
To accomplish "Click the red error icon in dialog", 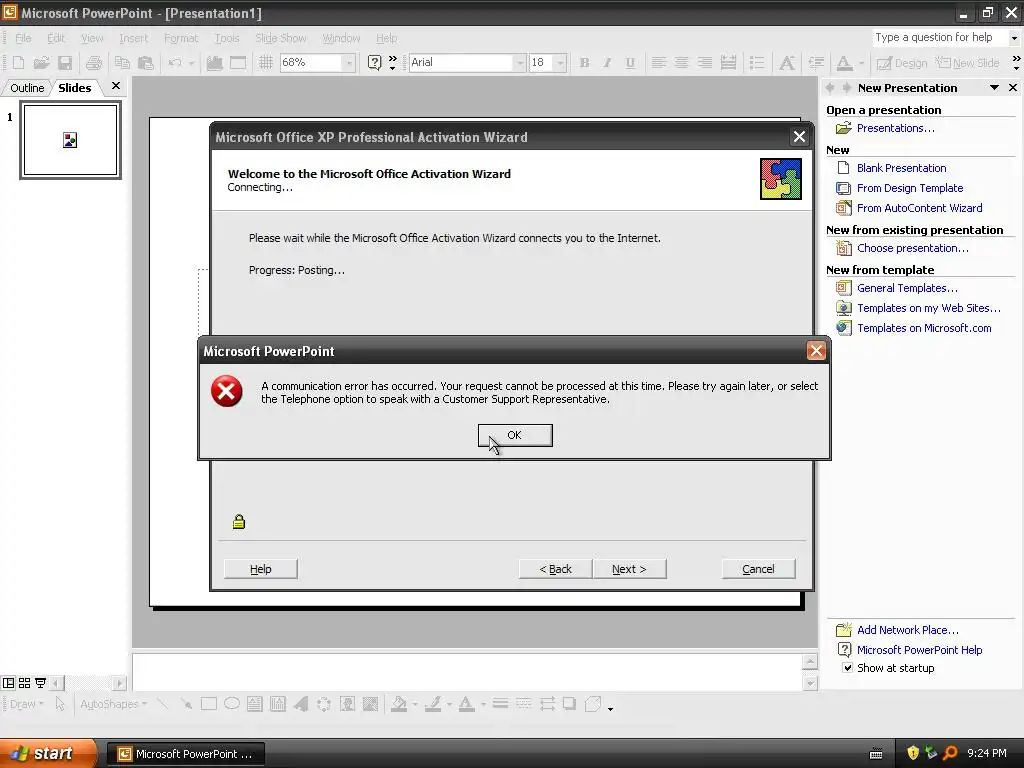I will tap(227, 391).
